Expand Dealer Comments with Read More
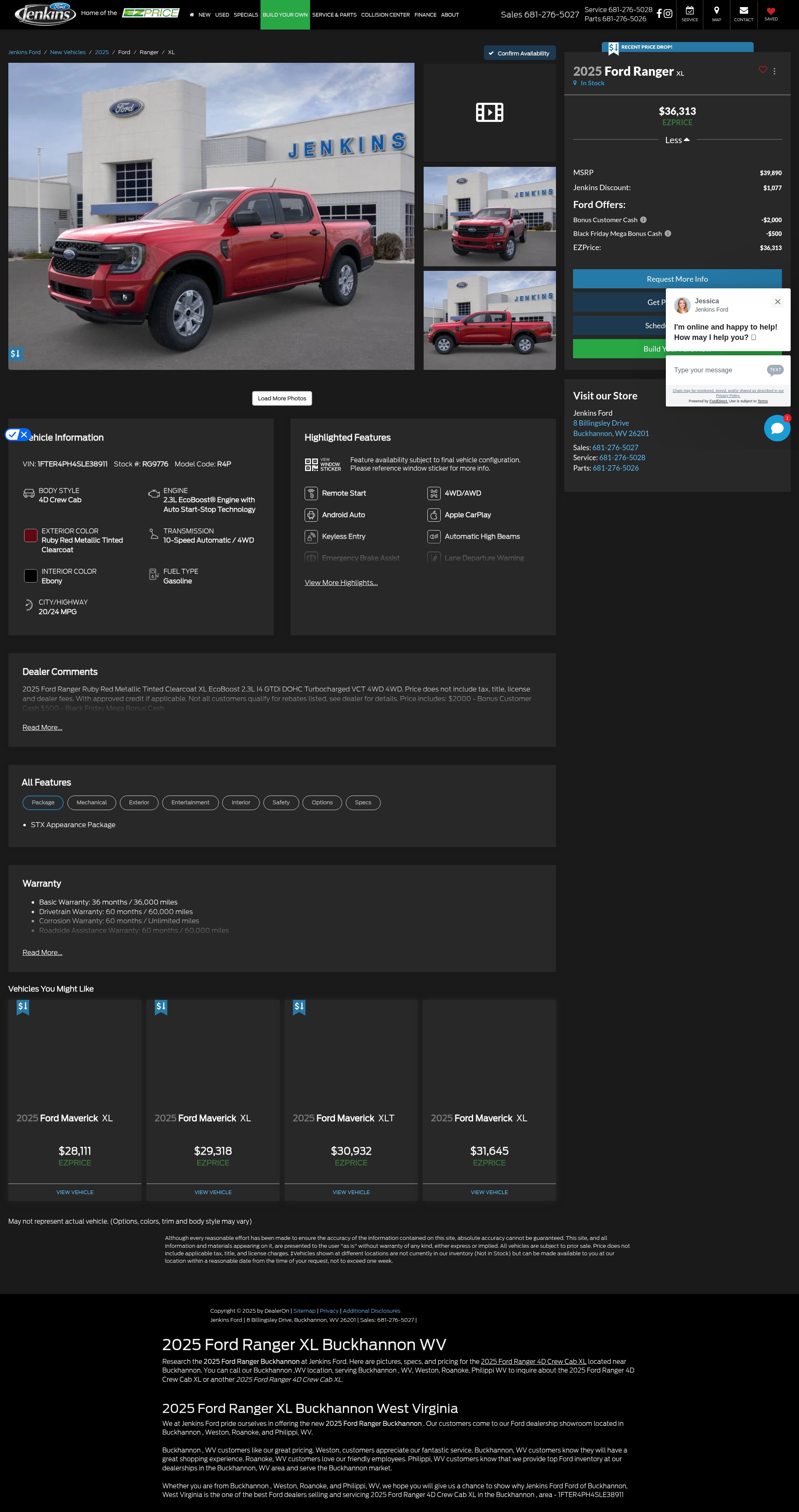Screen dimensions: 799x1512 42,727
